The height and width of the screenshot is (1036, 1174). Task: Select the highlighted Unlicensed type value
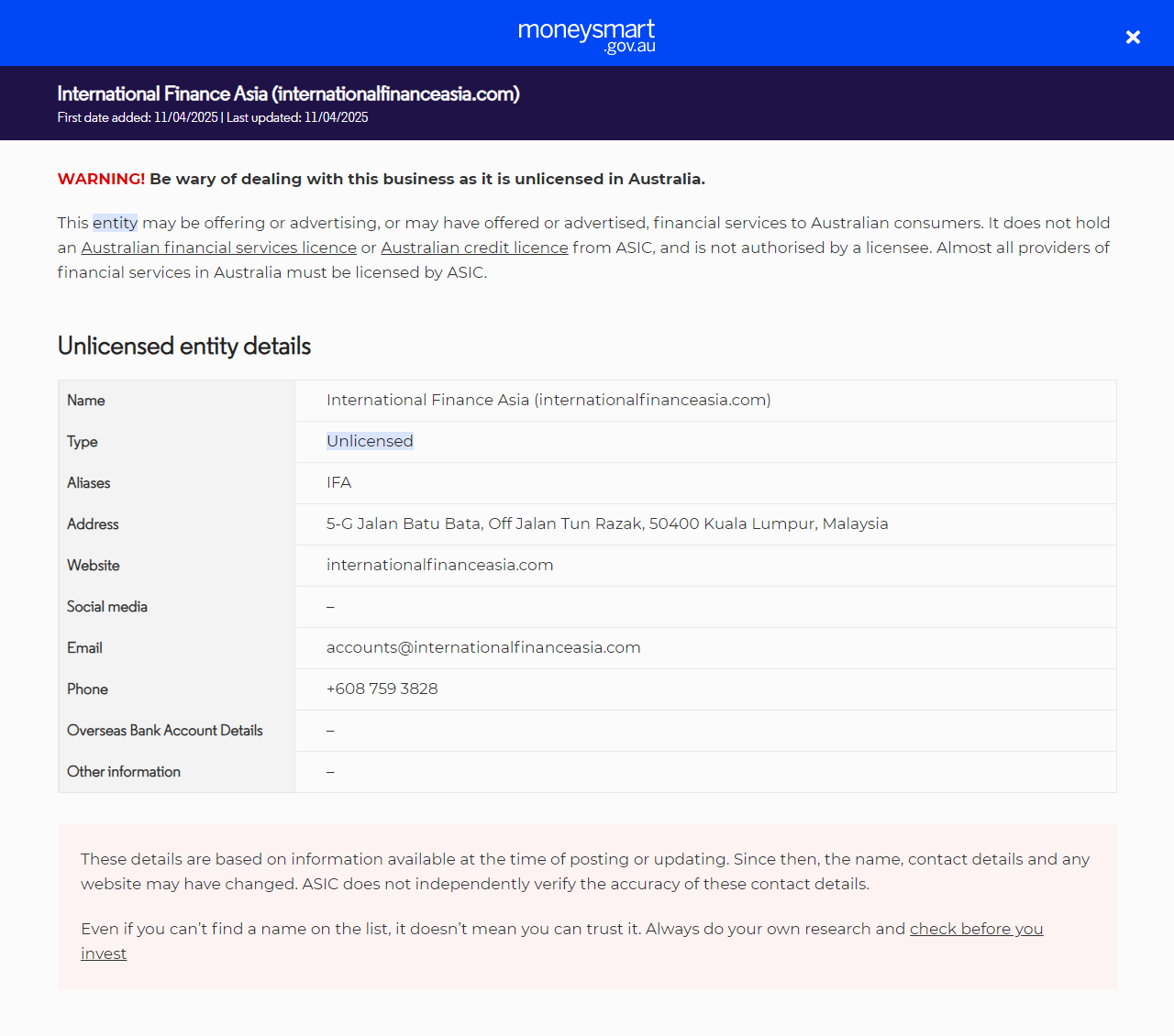[370, 441]
